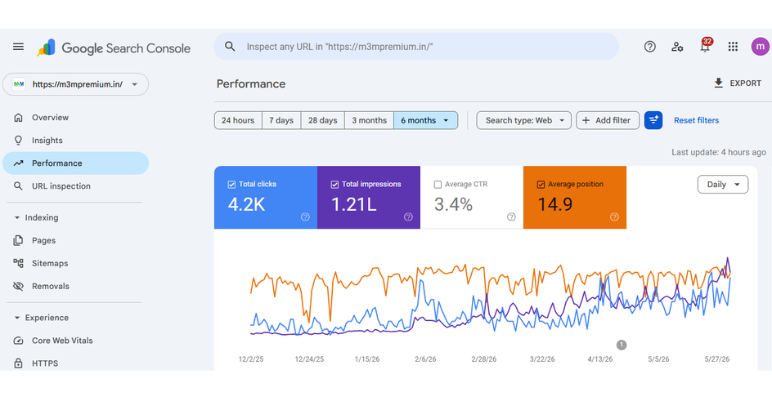Viewport: 772px width, 400px height.
Task: Open the Daily granularity dropdown
Action: pos(723,185)
